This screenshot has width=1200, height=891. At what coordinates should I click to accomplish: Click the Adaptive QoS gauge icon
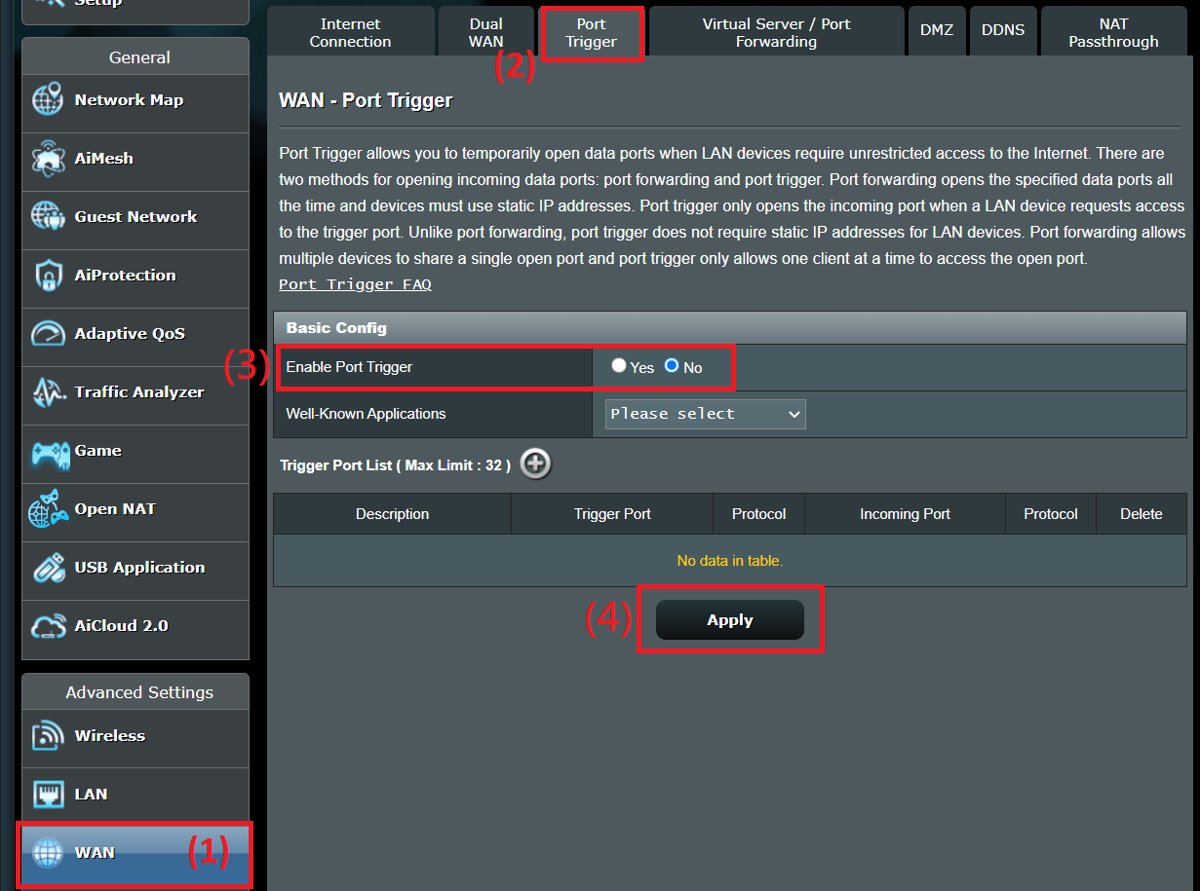click(48, 334)
